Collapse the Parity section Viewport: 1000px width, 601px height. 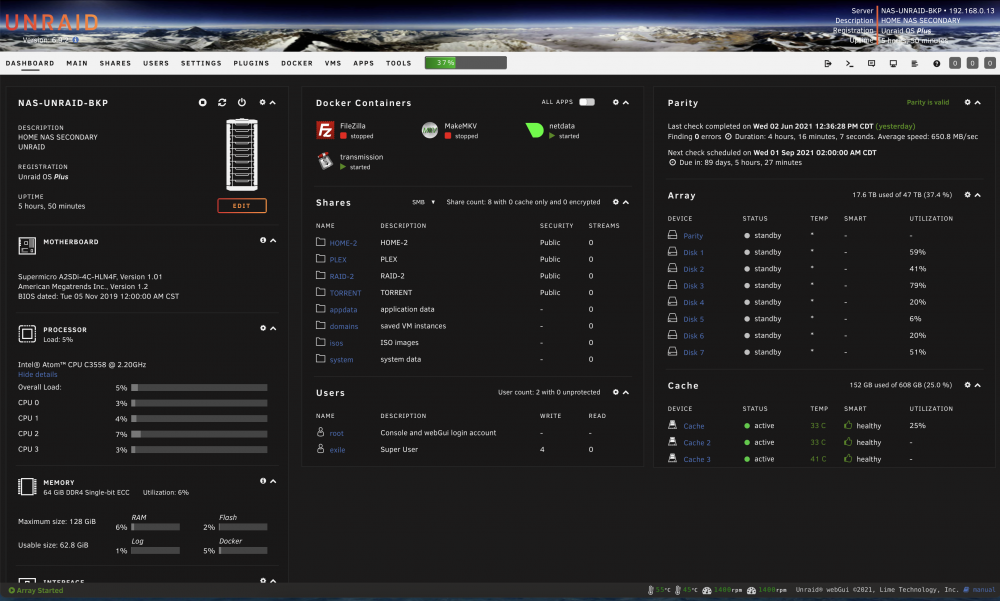(x=978, y=102)
